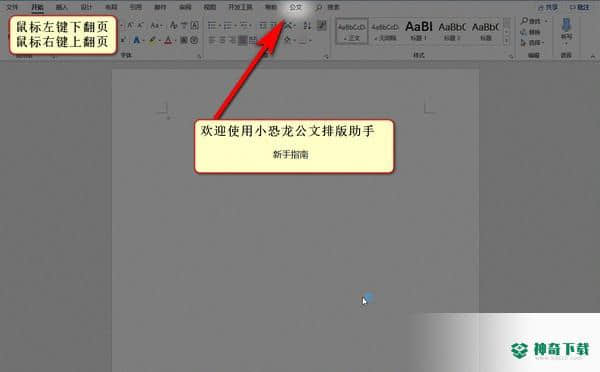Screen dimensions: 600x372
Task: Center the text
Action: coord(222,40)
